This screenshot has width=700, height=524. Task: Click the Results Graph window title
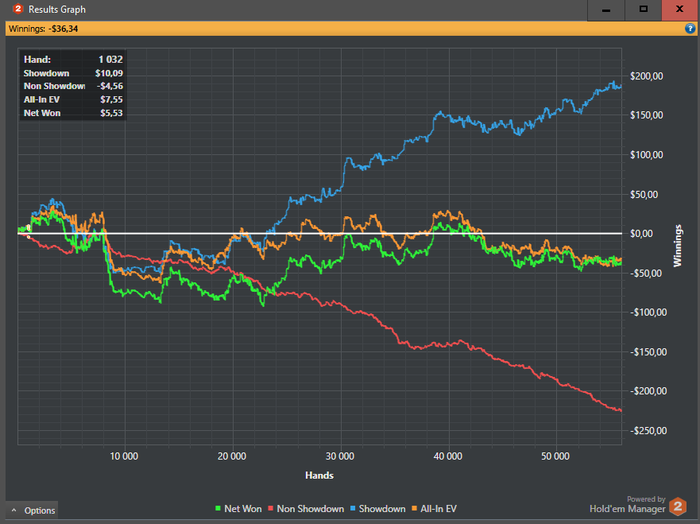coord(57,9)
